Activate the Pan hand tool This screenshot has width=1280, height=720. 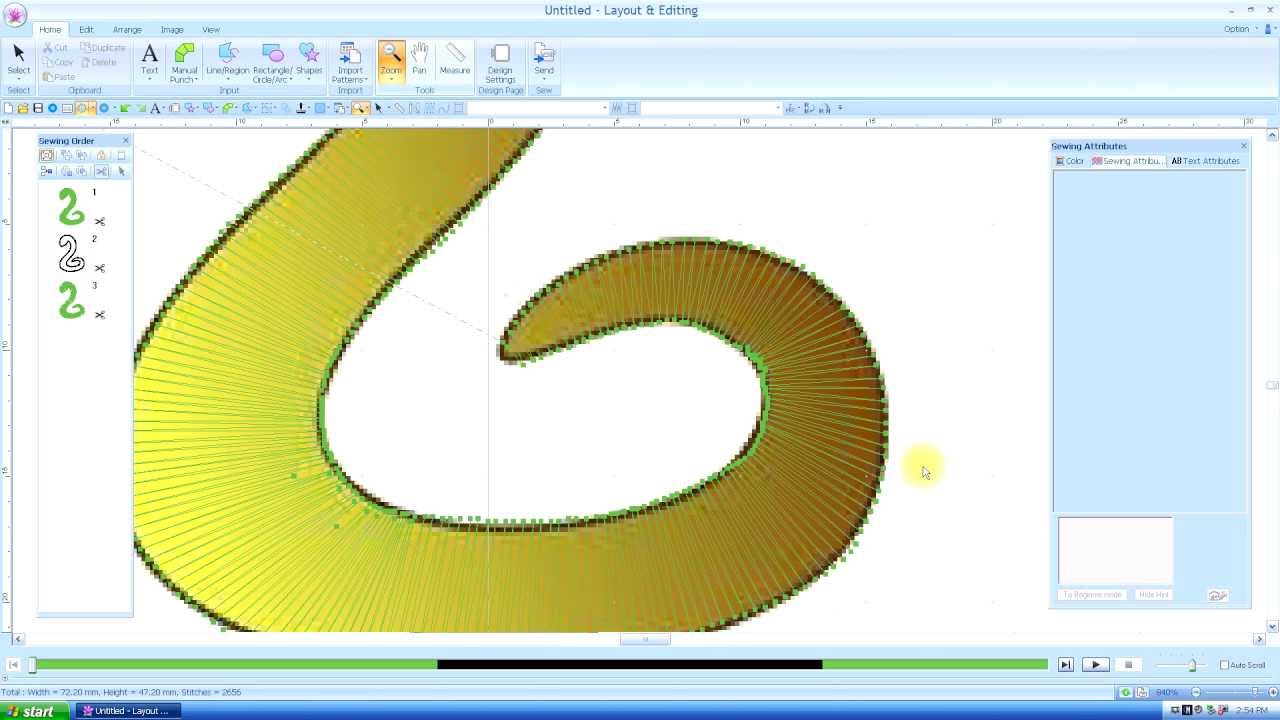point(419,60)
